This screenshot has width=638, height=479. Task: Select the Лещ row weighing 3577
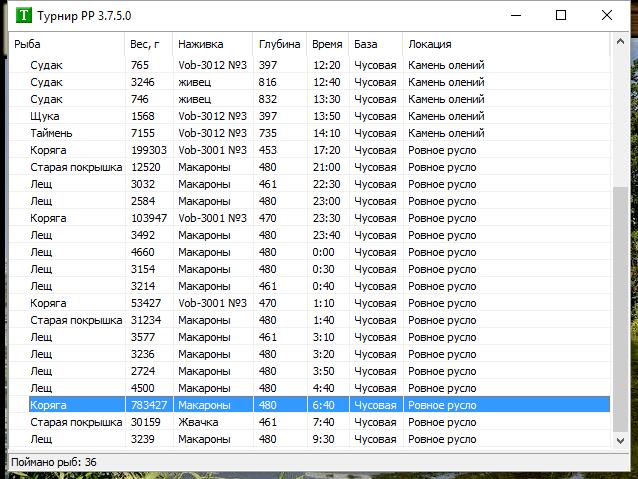pyautogui.click(x=309, y=337)
